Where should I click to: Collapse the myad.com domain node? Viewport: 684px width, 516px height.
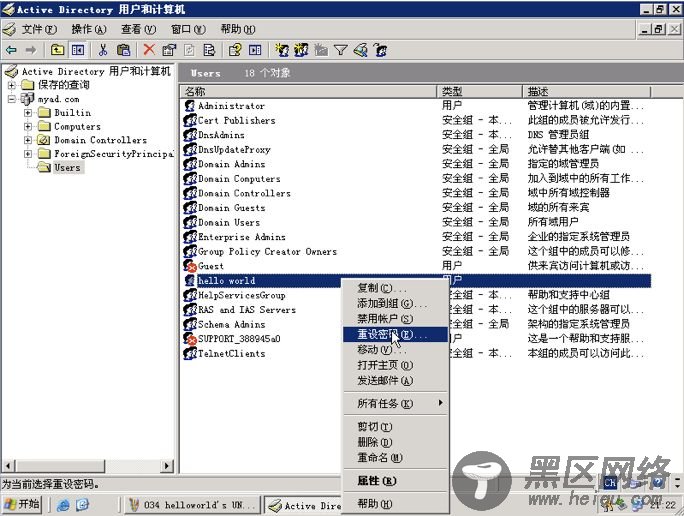tap(12, 99)
